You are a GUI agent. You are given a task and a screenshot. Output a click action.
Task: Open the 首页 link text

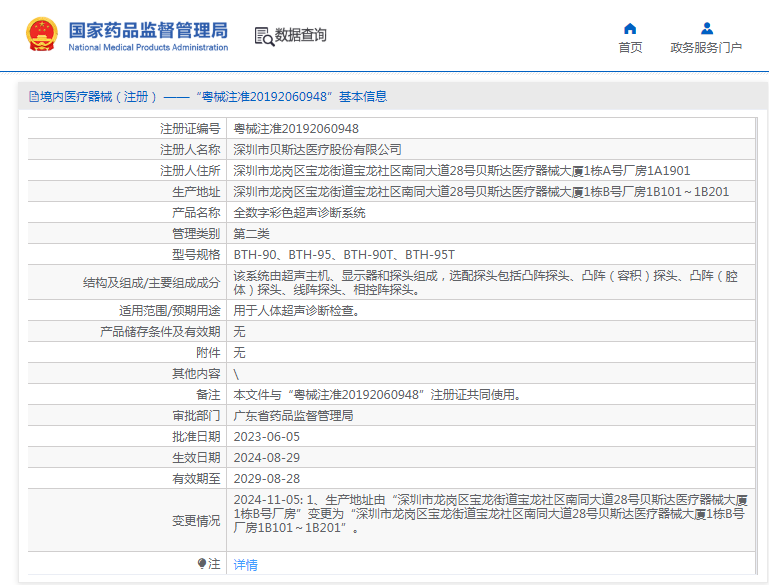630,48
